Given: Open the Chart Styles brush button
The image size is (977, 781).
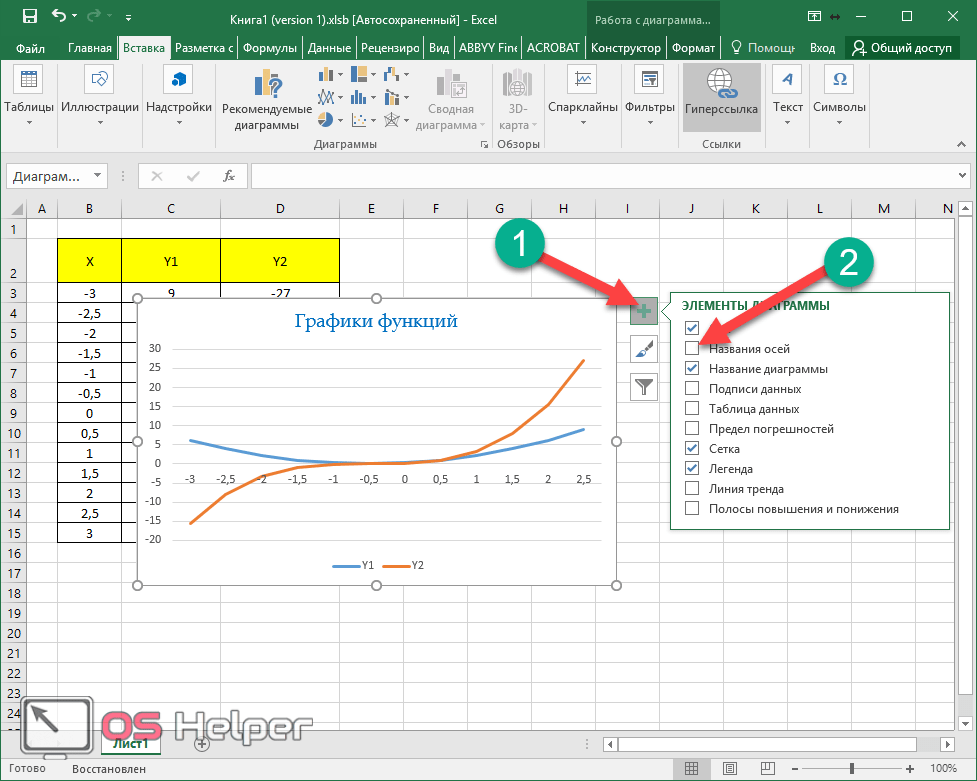Looking at the screenshot, I should pos(644,349).
